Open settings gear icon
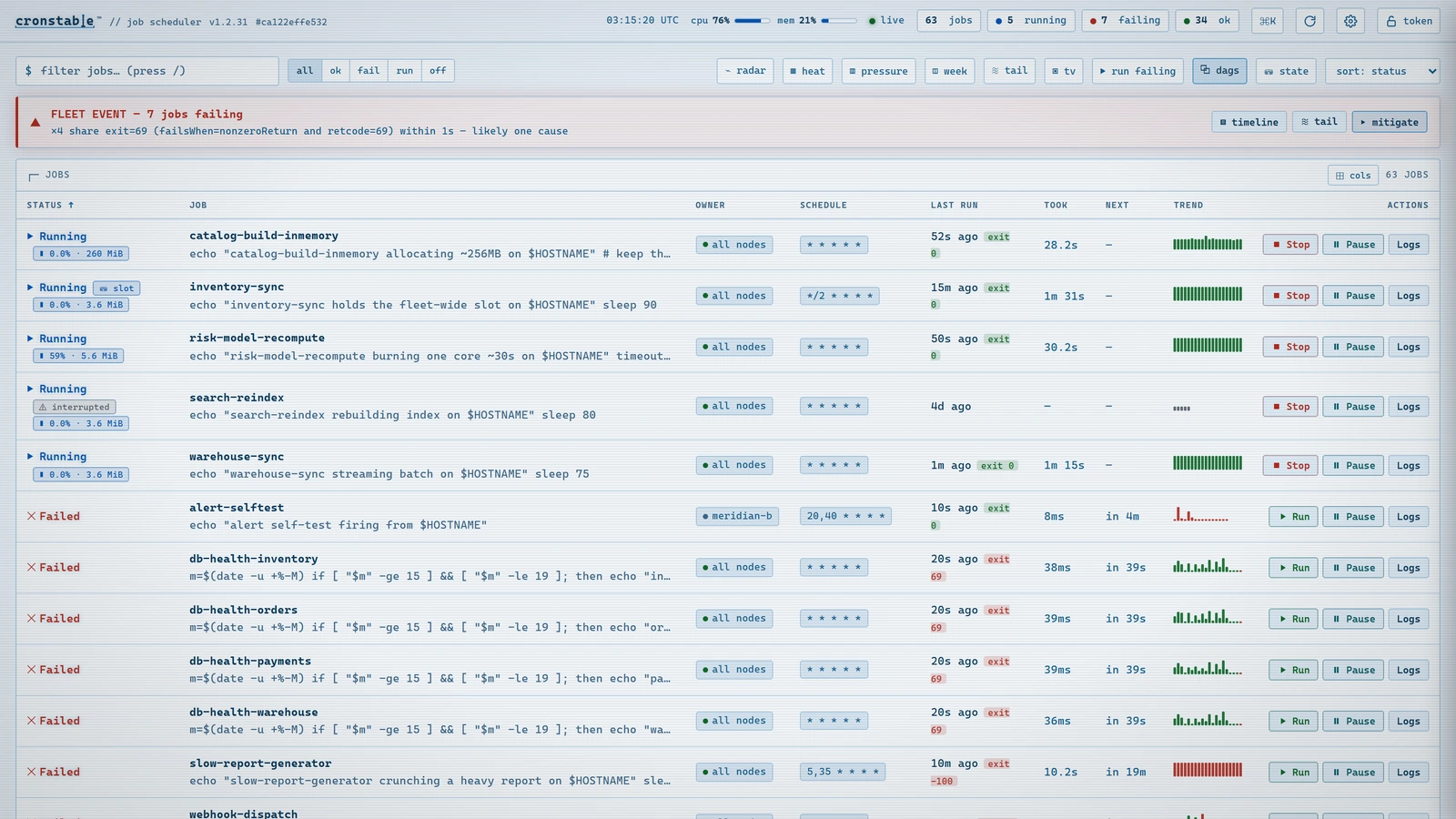The width and height of the screenshot is (1456, 819). [1350, 21]
